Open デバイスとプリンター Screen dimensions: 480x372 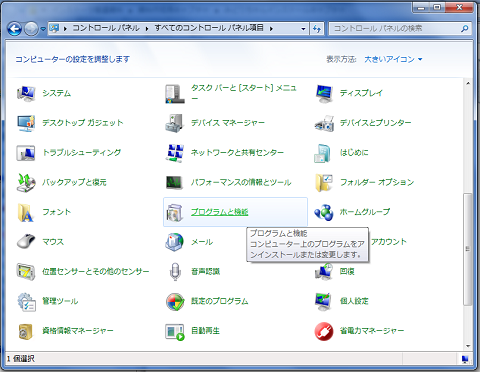point(363,123)
